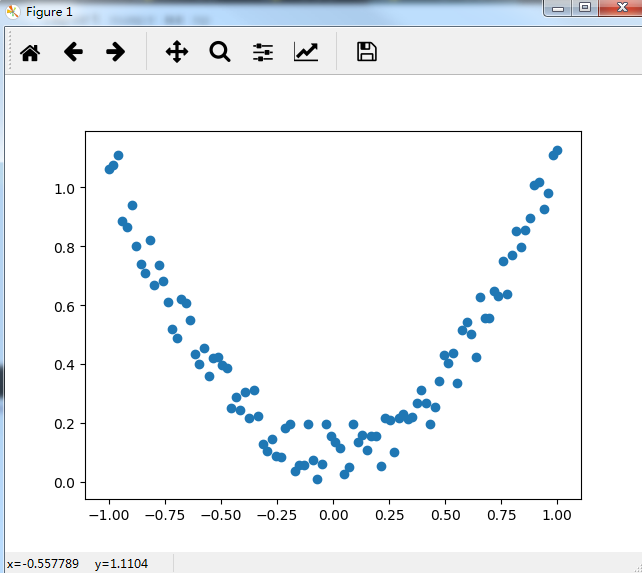Click the matplotlib icon in the title bar
642x573 pixels.
[x=13, y=12]
